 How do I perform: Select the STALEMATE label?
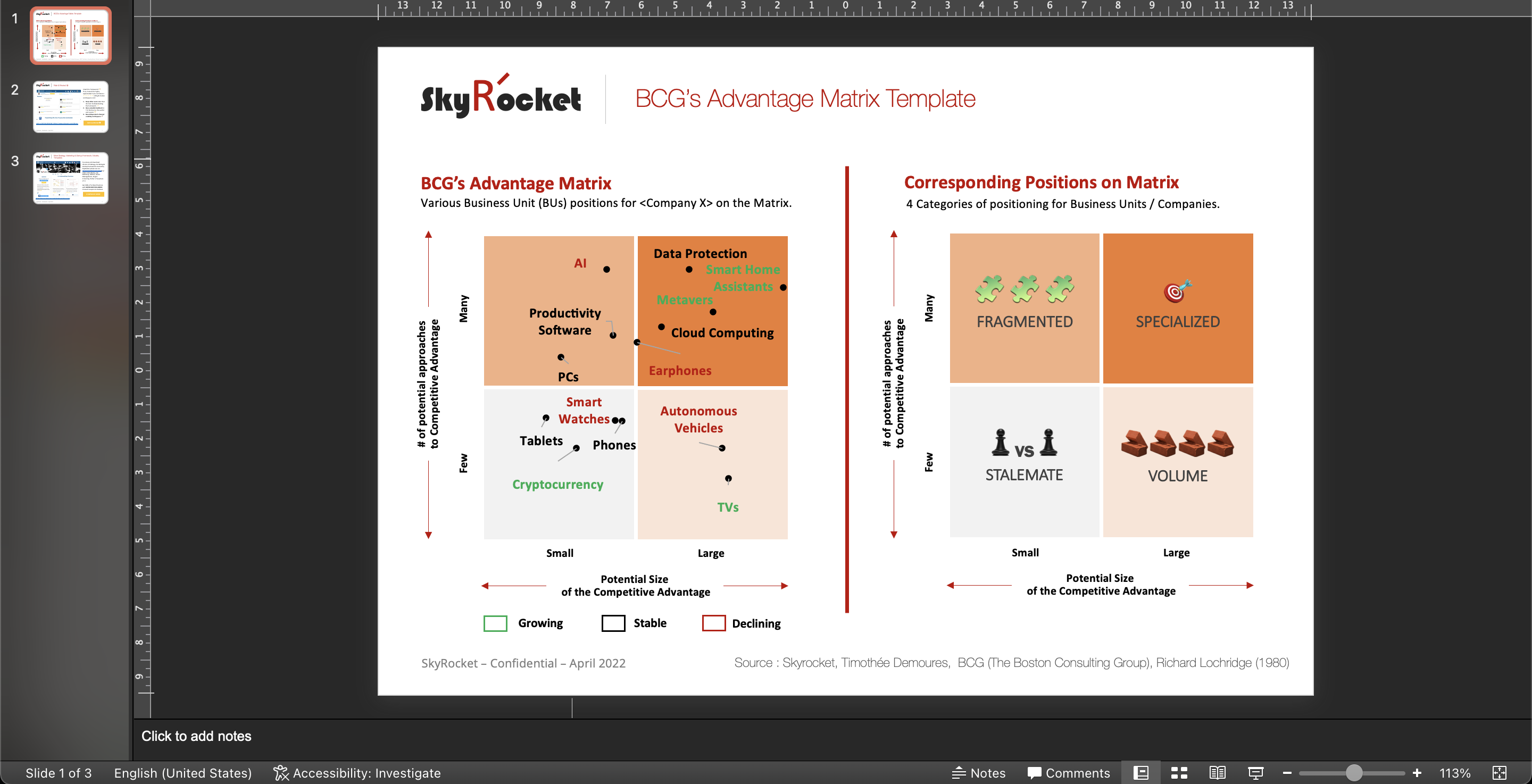tap(1023, 476)
